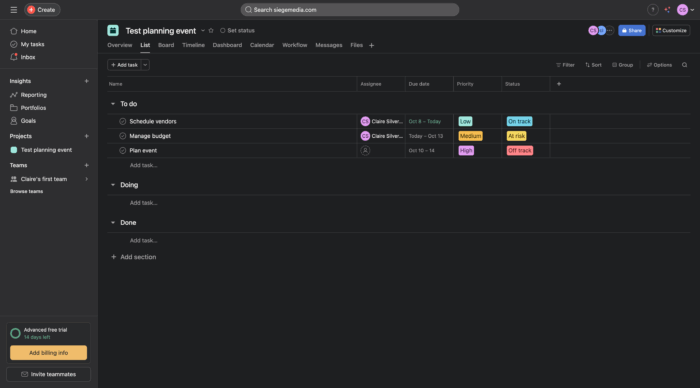Switch to Workflow tab

point(295,45)
